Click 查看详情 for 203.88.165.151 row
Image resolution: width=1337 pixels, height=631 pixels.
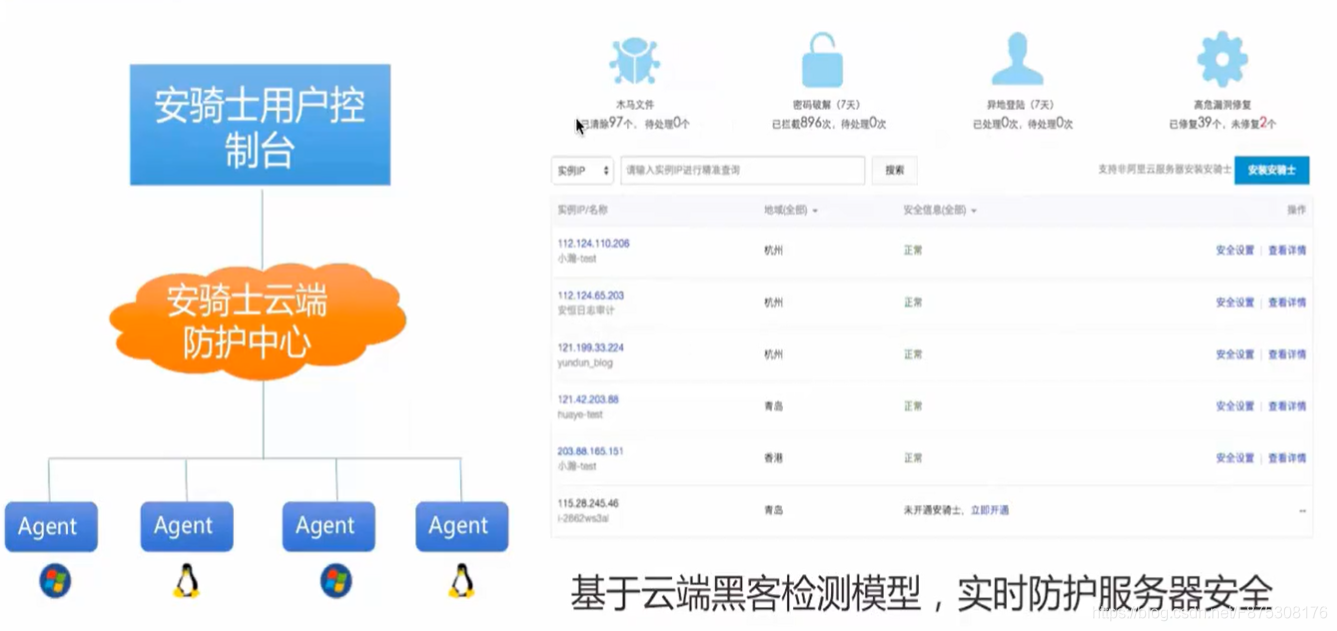click(1287, 458)
